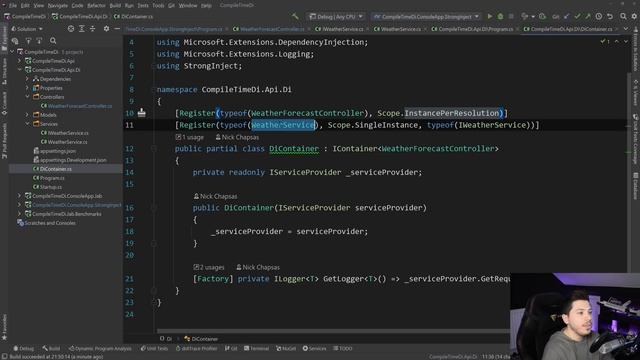Show hidden editor tabs dropdown chevron

[626, 29]
